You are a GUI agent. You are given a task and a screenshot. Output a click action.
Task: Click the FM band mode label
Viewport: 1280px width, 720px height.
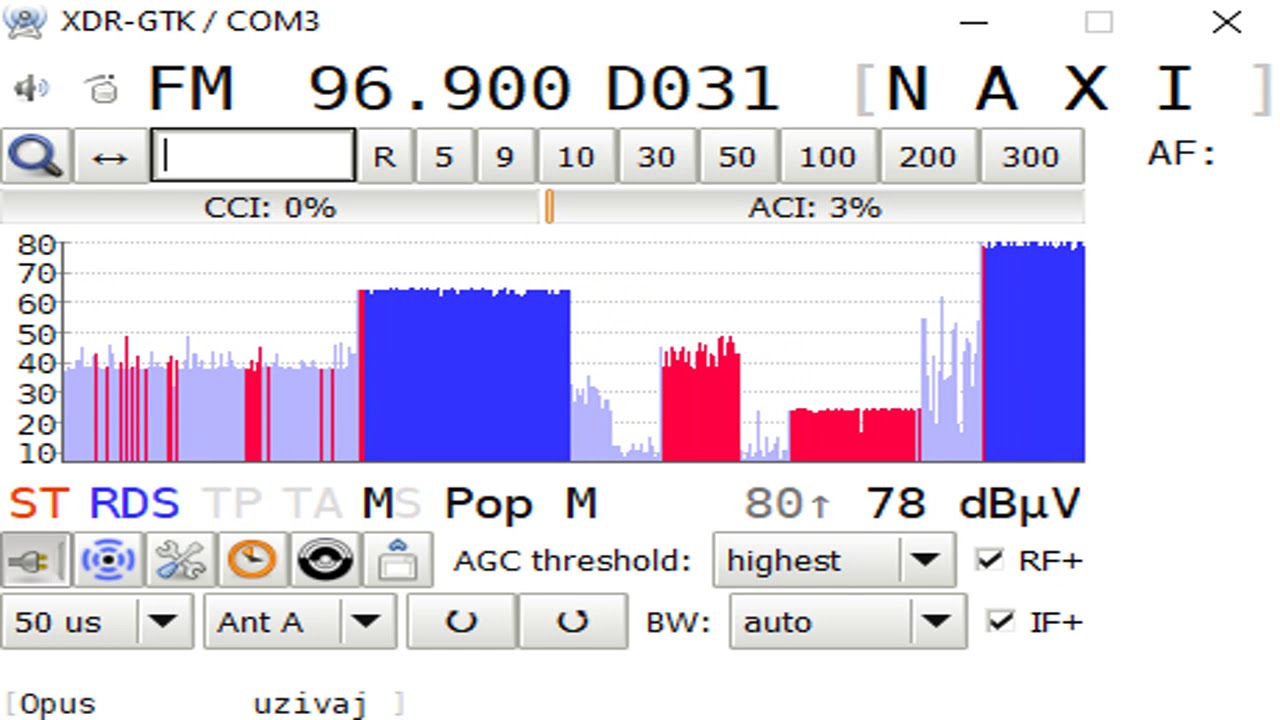coord(191,89)
